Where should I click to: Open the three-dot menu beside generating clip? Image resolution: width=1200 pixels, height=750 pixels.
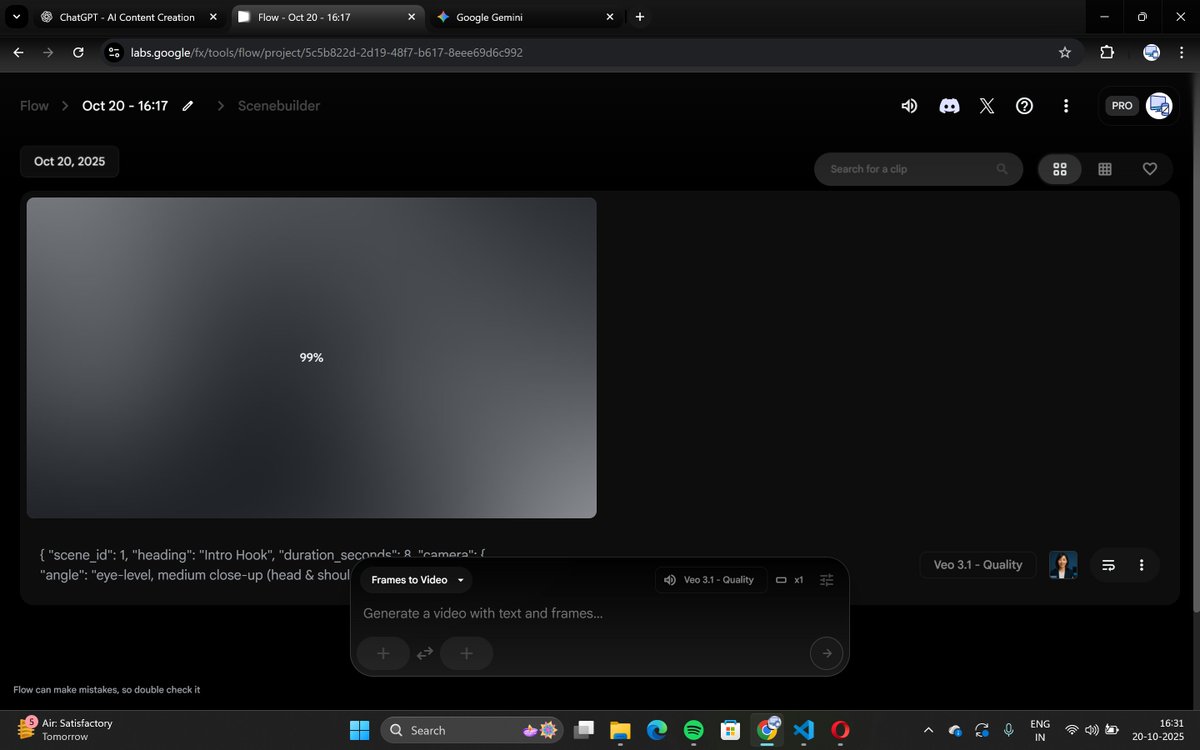click(1141, 565)
